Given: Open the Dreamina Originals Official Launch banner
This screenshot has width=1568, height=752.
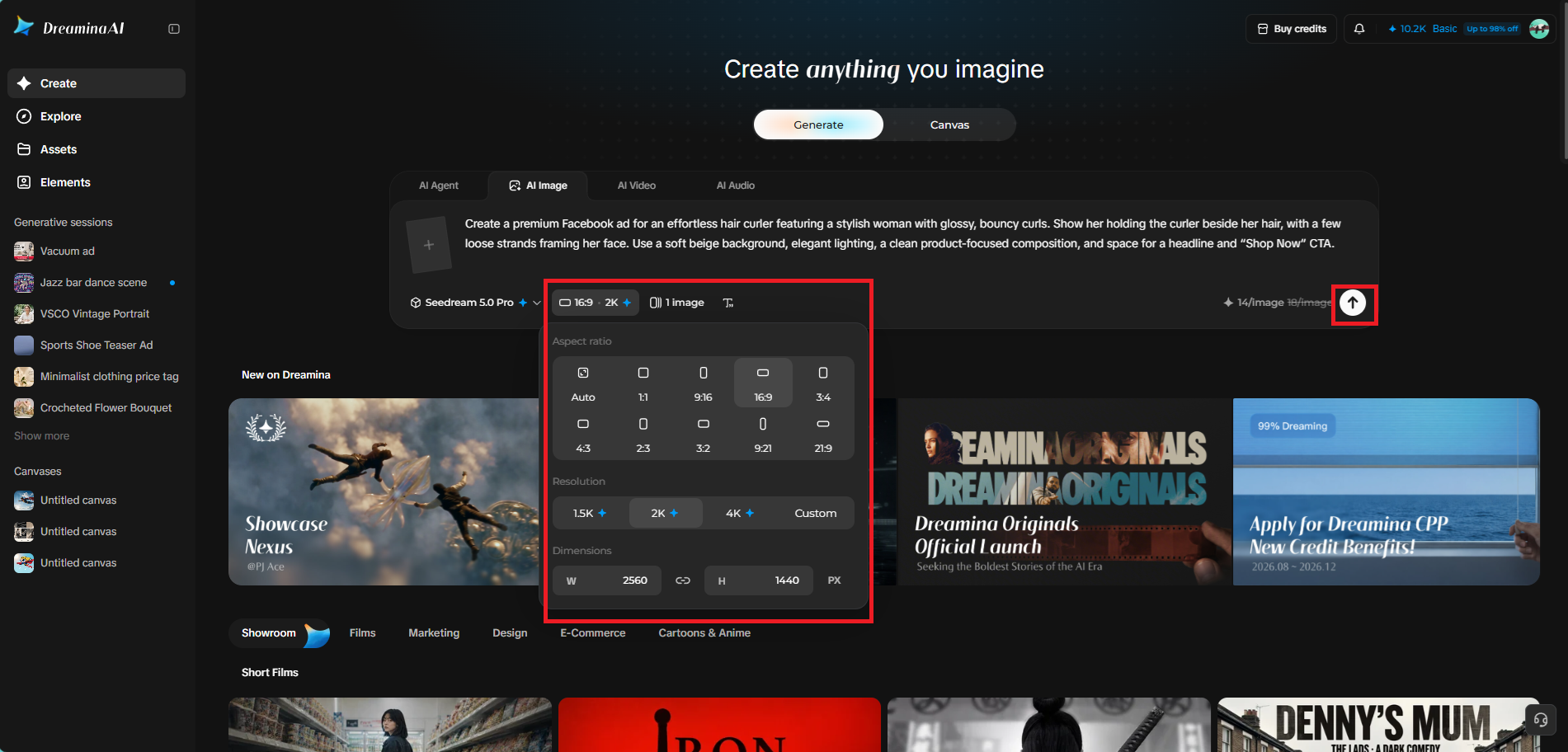Looking at the screenshot, I should coord(1065,492).
